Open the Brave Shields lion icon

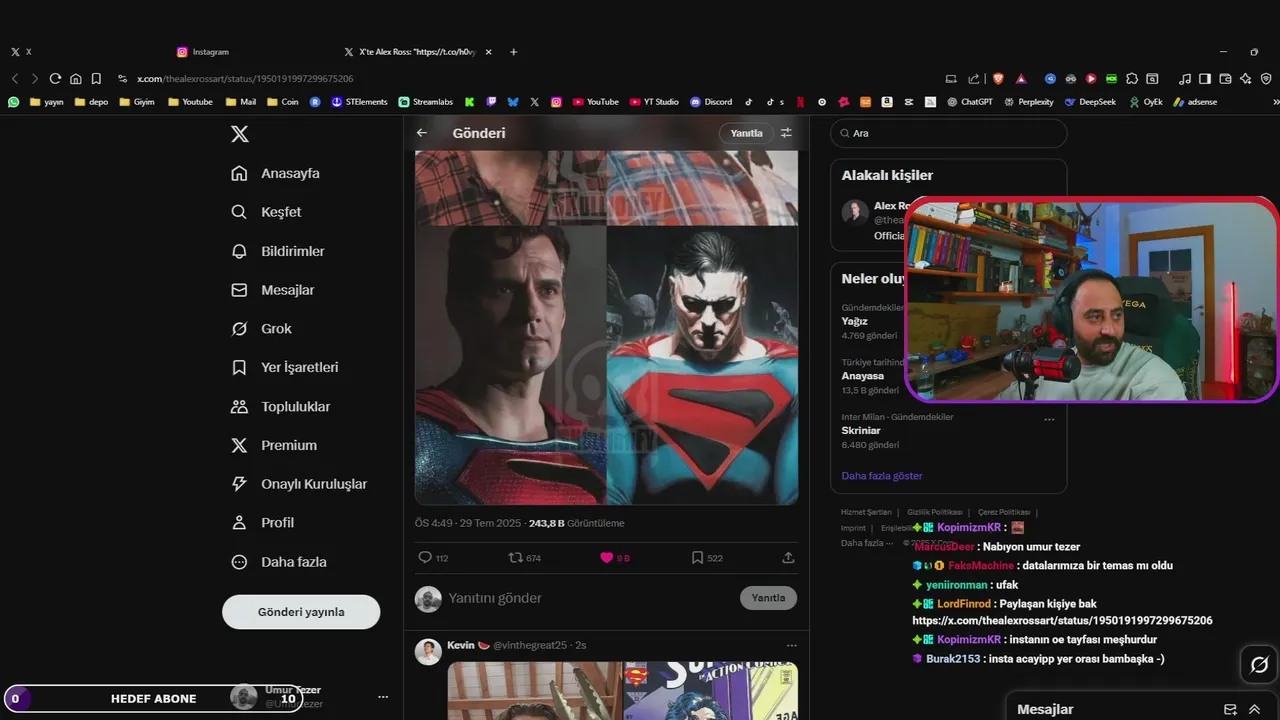tap(997, 78)
